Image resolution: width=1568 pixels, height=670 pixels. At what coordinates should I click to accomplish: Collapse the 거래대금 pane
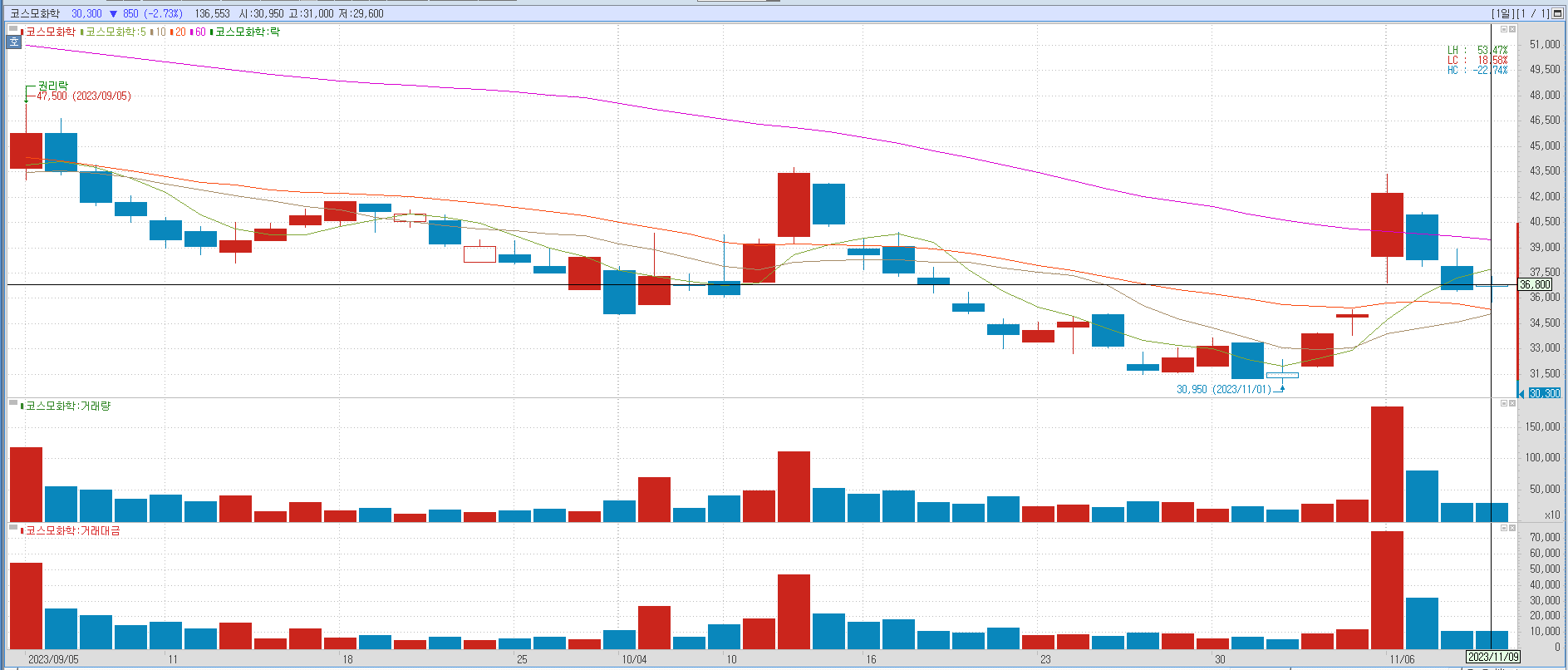tap(1503, 528)
